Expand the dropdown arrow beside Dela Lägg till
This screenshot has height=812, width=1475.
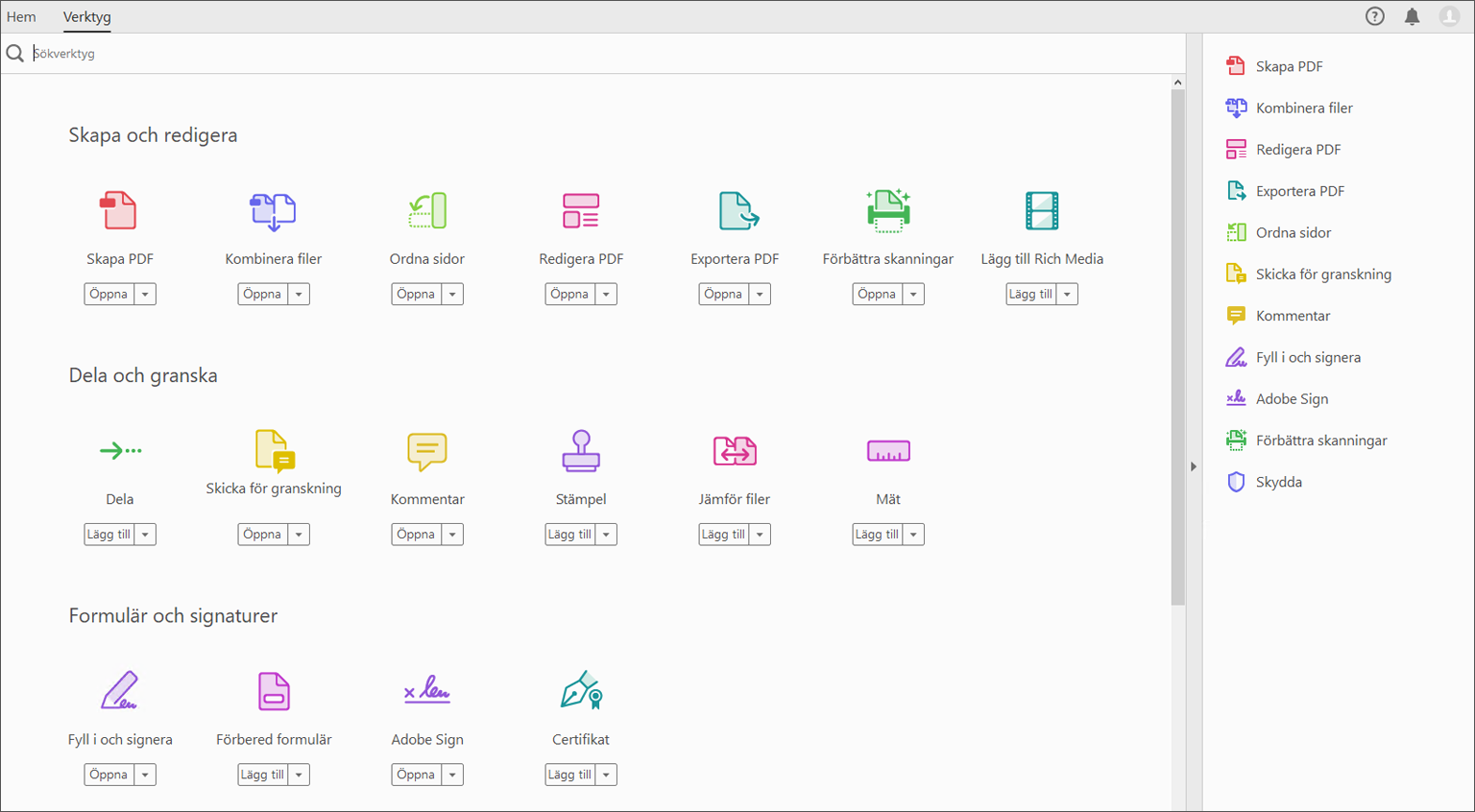click(145, 535)
